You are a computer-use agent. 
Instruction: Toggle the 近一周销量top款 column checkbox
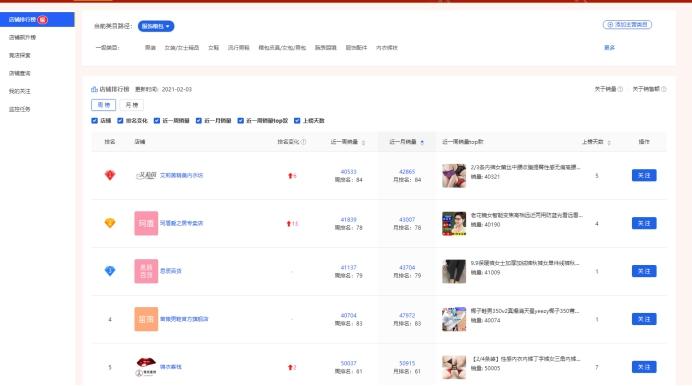(241, 120)
